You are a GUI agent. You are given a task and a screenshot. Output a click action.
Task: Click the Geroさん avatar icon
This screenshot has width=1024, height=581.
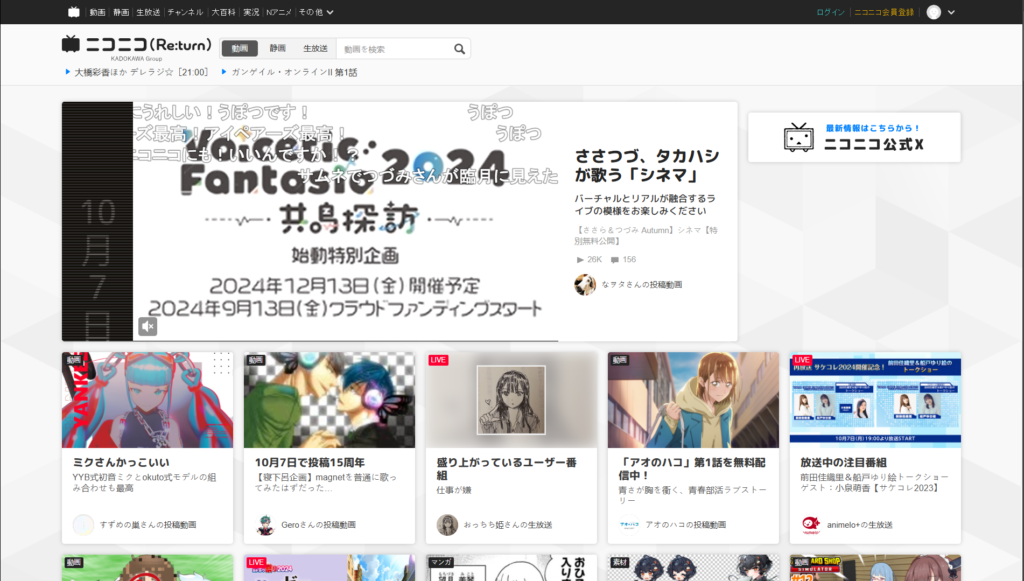point(265,525)
